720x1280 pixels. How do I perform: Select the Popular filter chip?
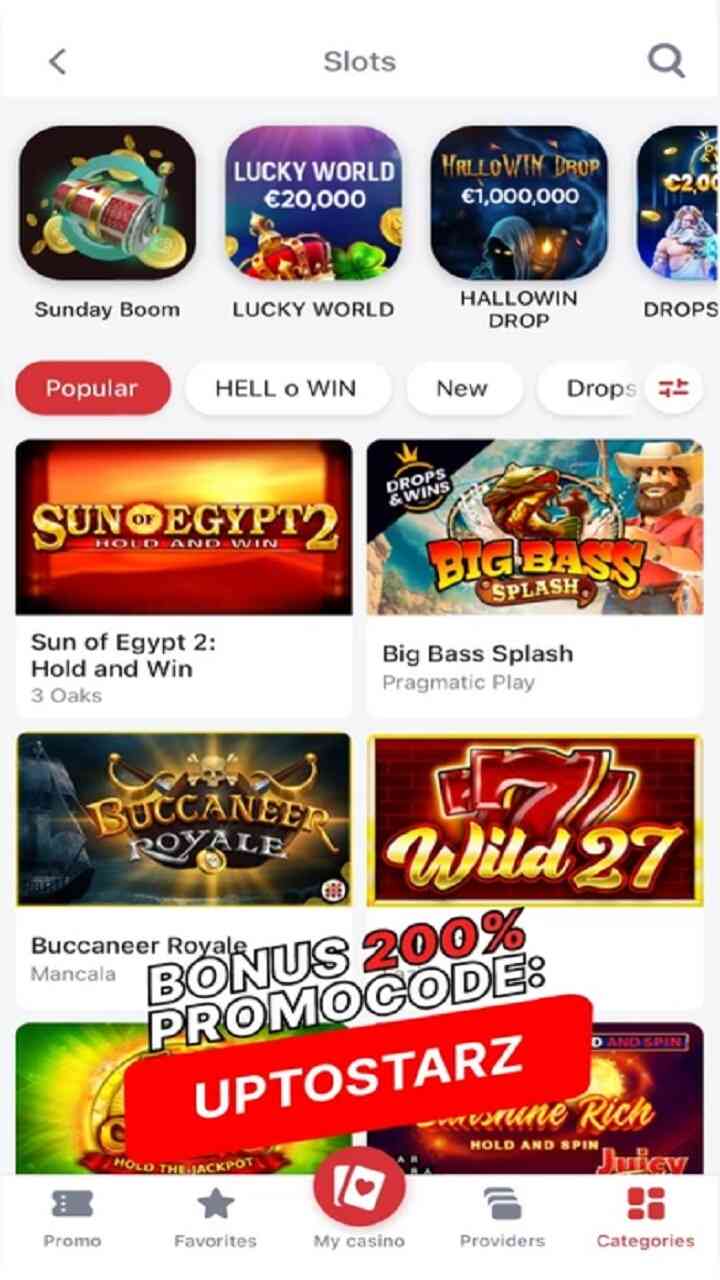[x=93, y=388]
